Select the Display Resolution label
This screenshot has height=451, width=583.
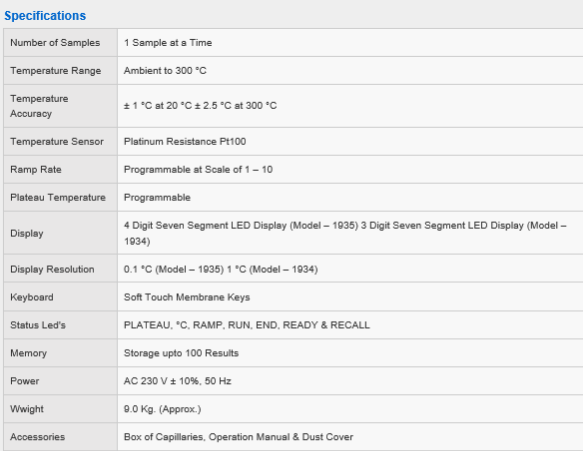52,269
